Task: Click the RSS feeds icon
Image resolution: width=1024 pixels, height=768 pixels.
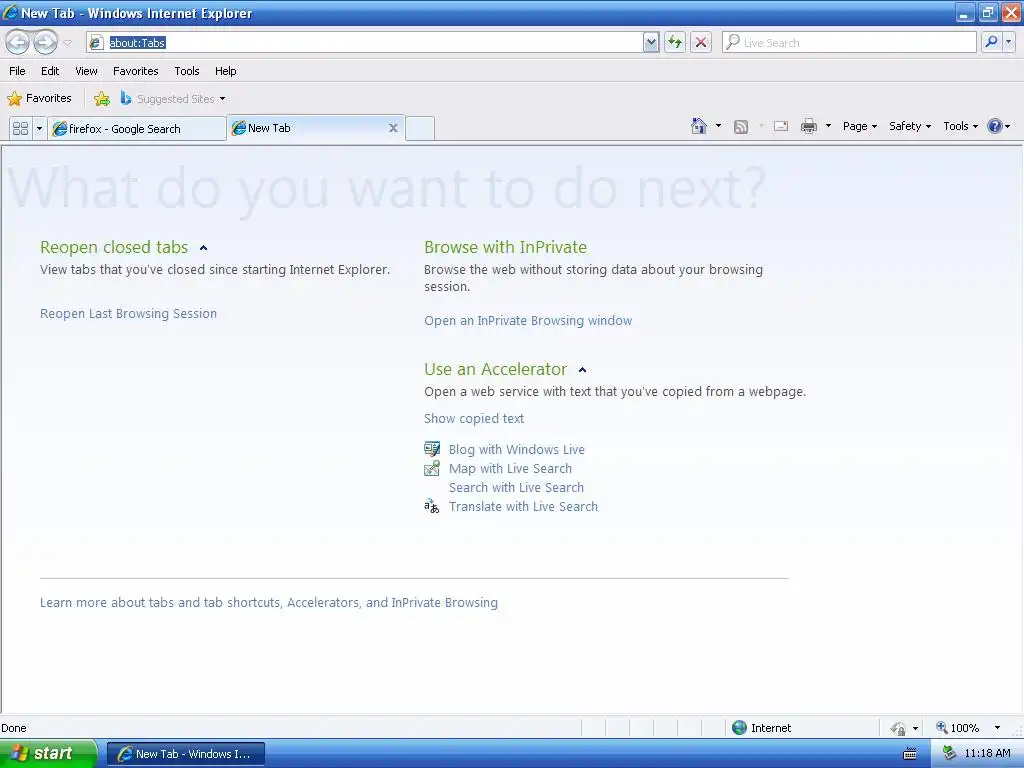Action: pos(741,127)
